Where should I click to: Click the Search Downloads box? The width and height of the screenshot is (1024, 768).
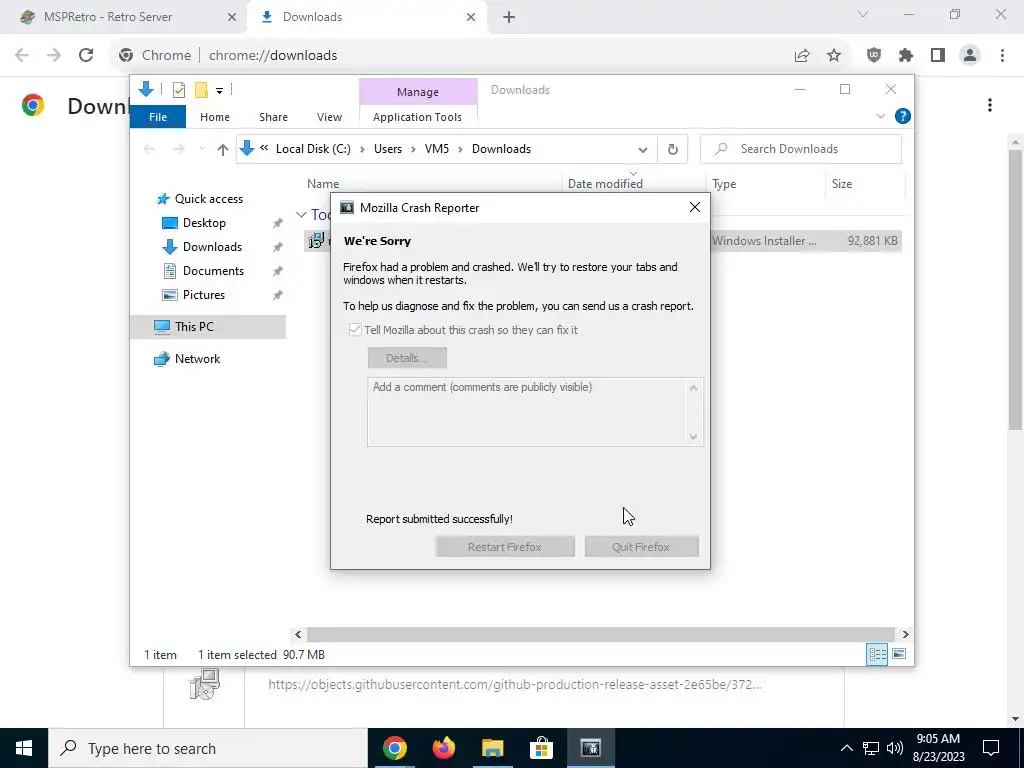[801, 149]
